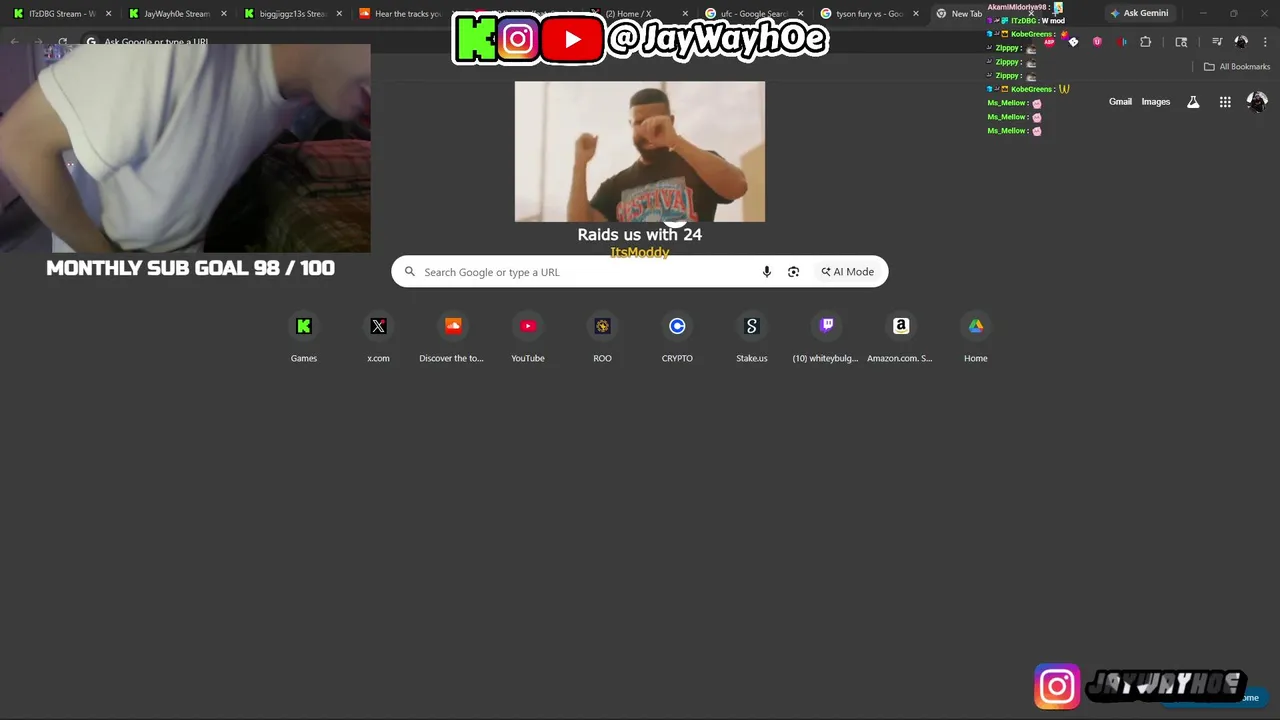Open the Google account avatar on the page
Screen dimensions: 1280x720
(1257, 102)
